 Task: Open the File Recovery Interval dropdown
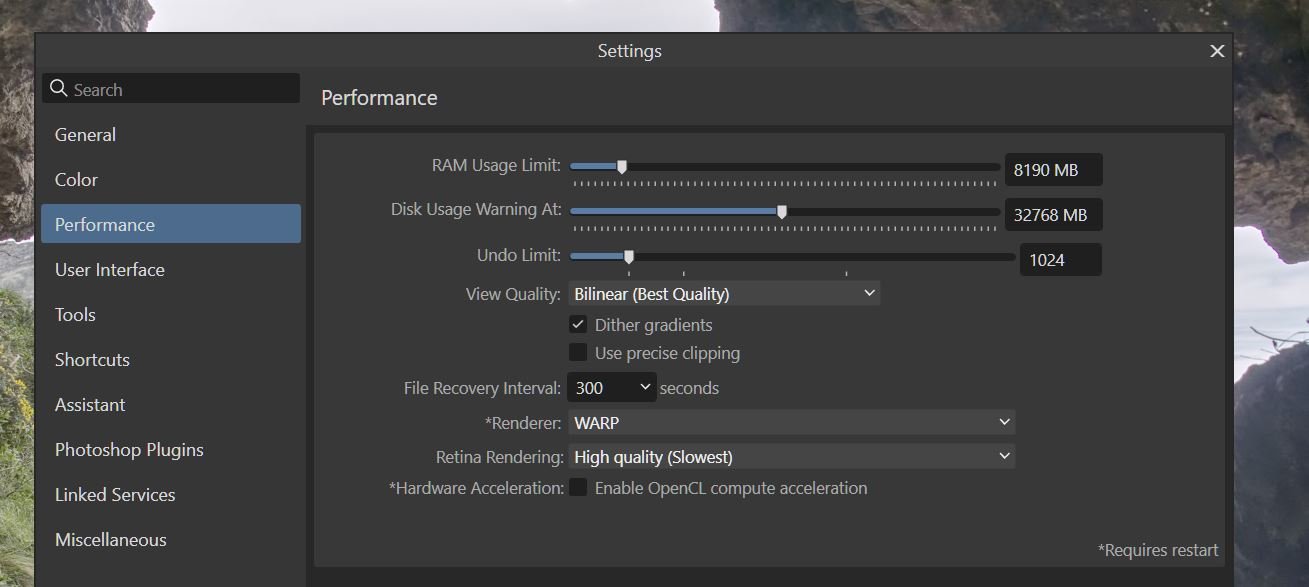612,387
